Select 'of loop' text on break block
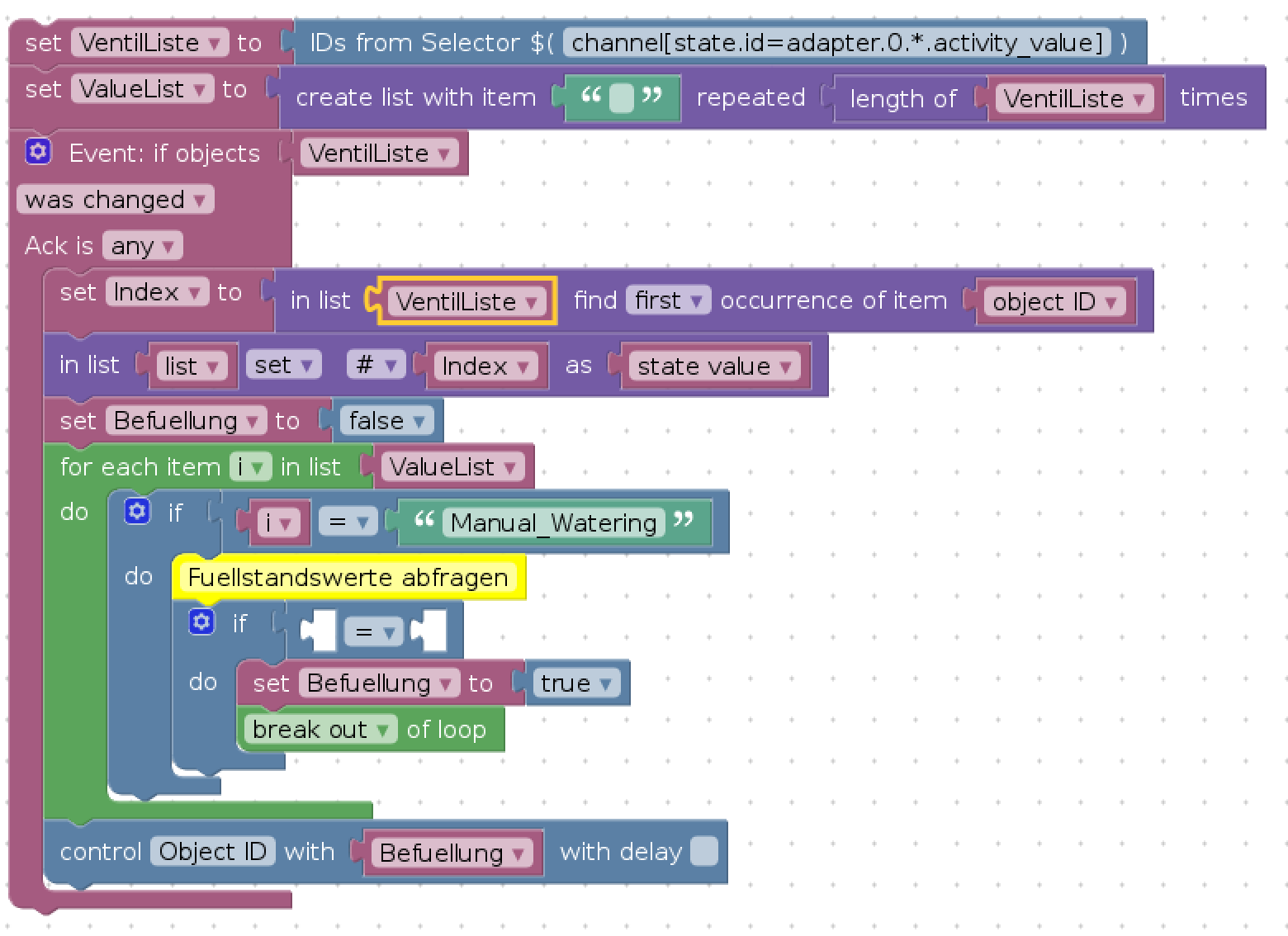1288x936 pixels. [x=446, y=730]
